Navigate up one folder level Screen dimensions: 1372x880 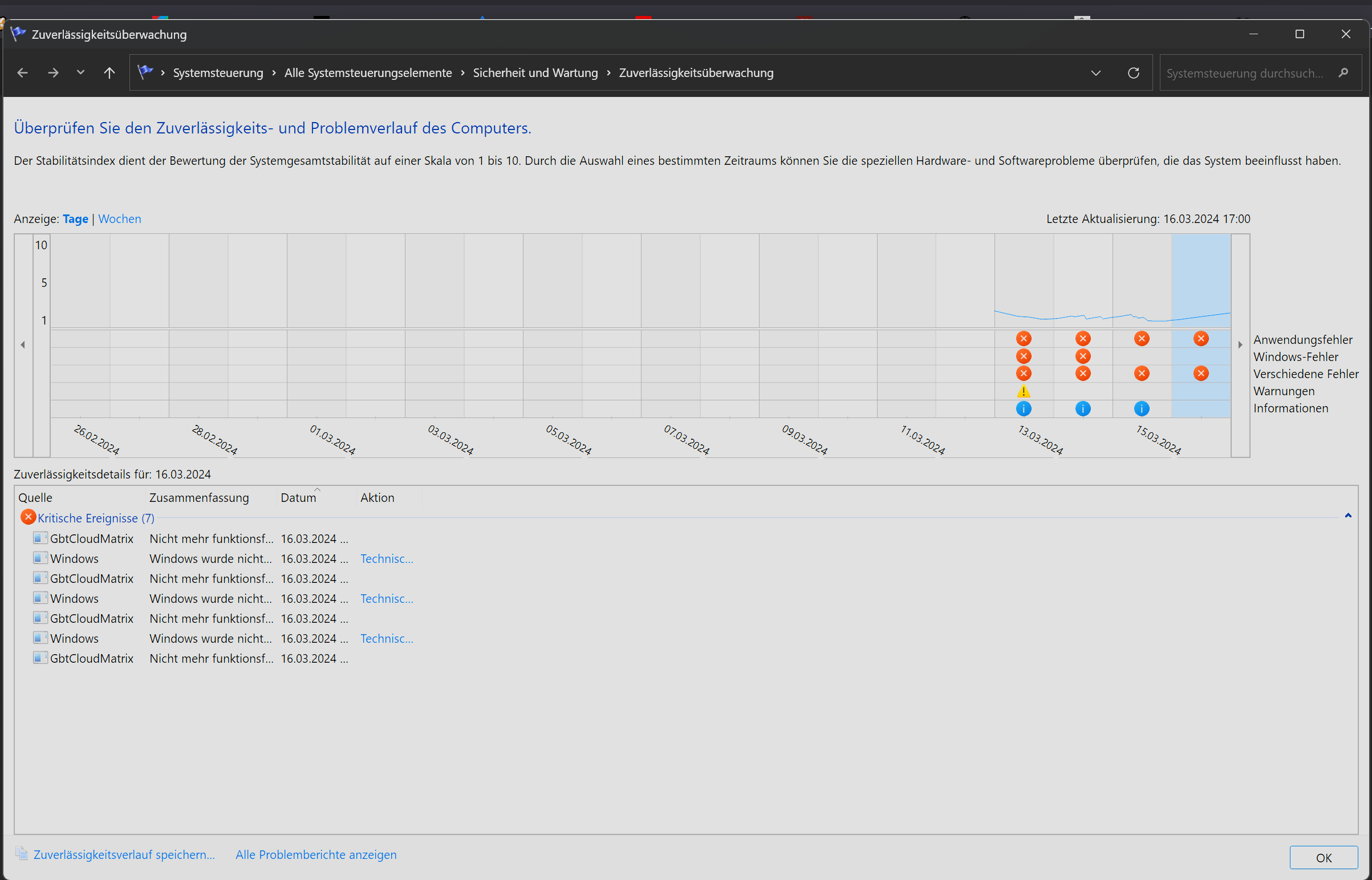coord(109,73)
